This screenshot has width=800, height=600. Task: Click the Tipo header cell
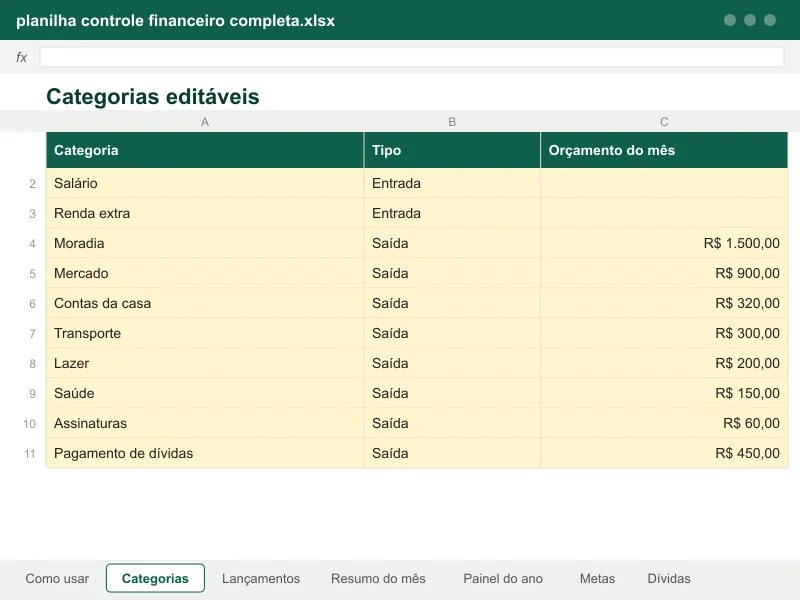[x=452, y=150]
